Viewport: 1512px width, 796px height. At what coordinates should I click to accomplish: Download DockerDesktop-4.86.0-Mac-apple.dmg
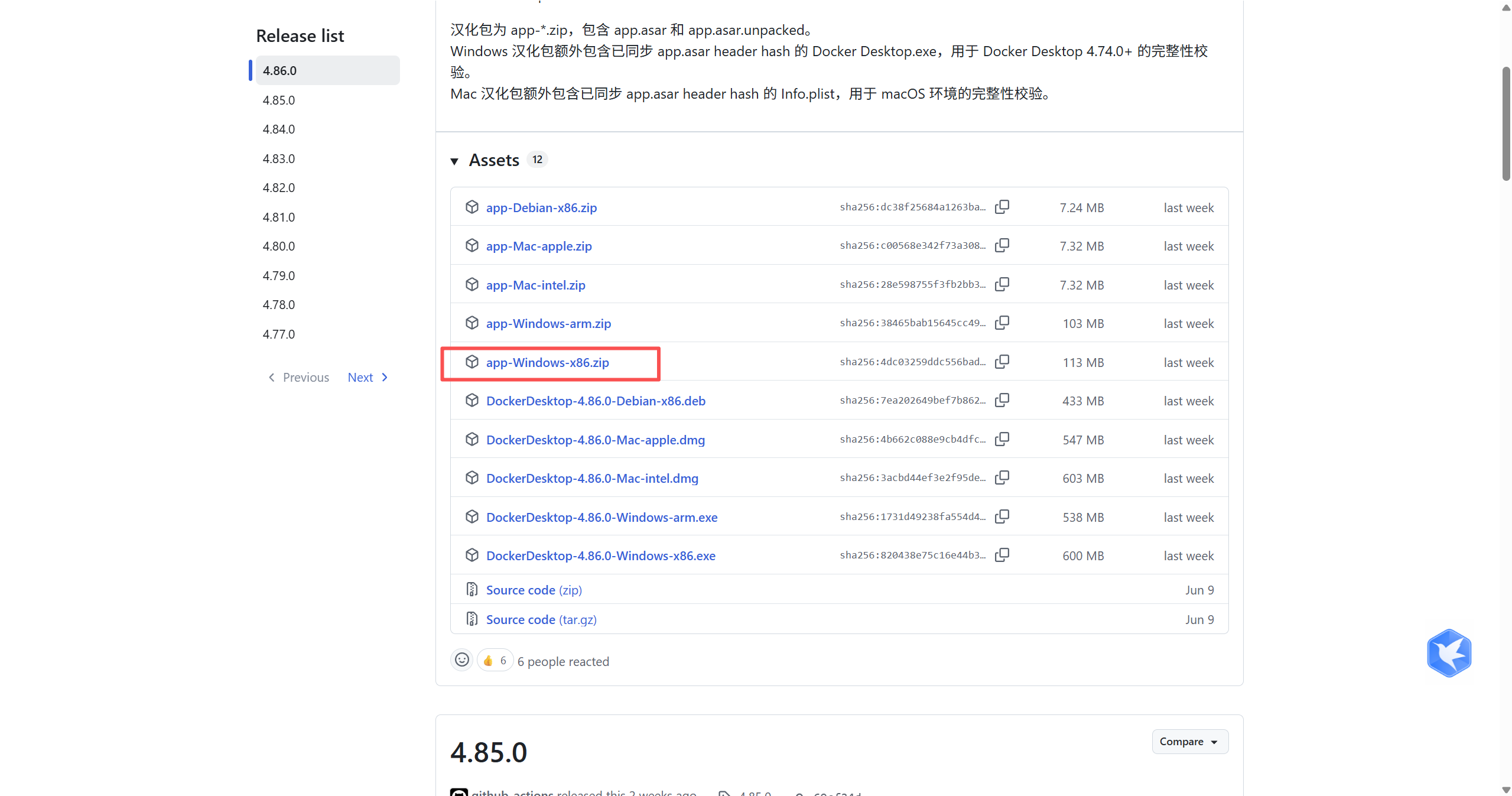596,440
